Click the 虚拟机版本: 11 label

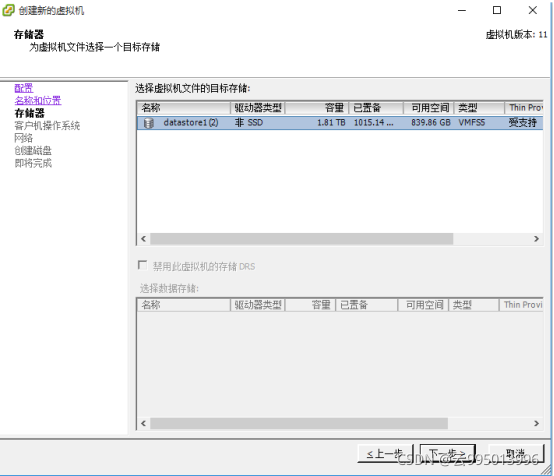click(517, 34)
